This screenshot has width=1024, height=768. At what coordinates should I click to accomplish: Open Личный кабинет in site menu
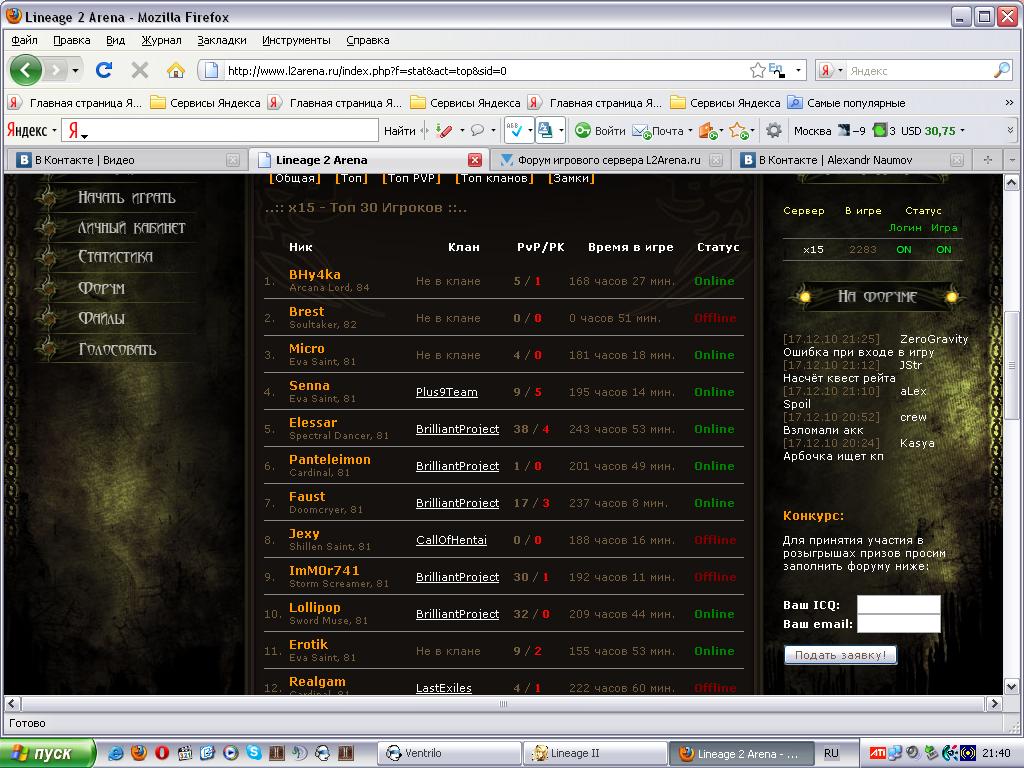131,228
